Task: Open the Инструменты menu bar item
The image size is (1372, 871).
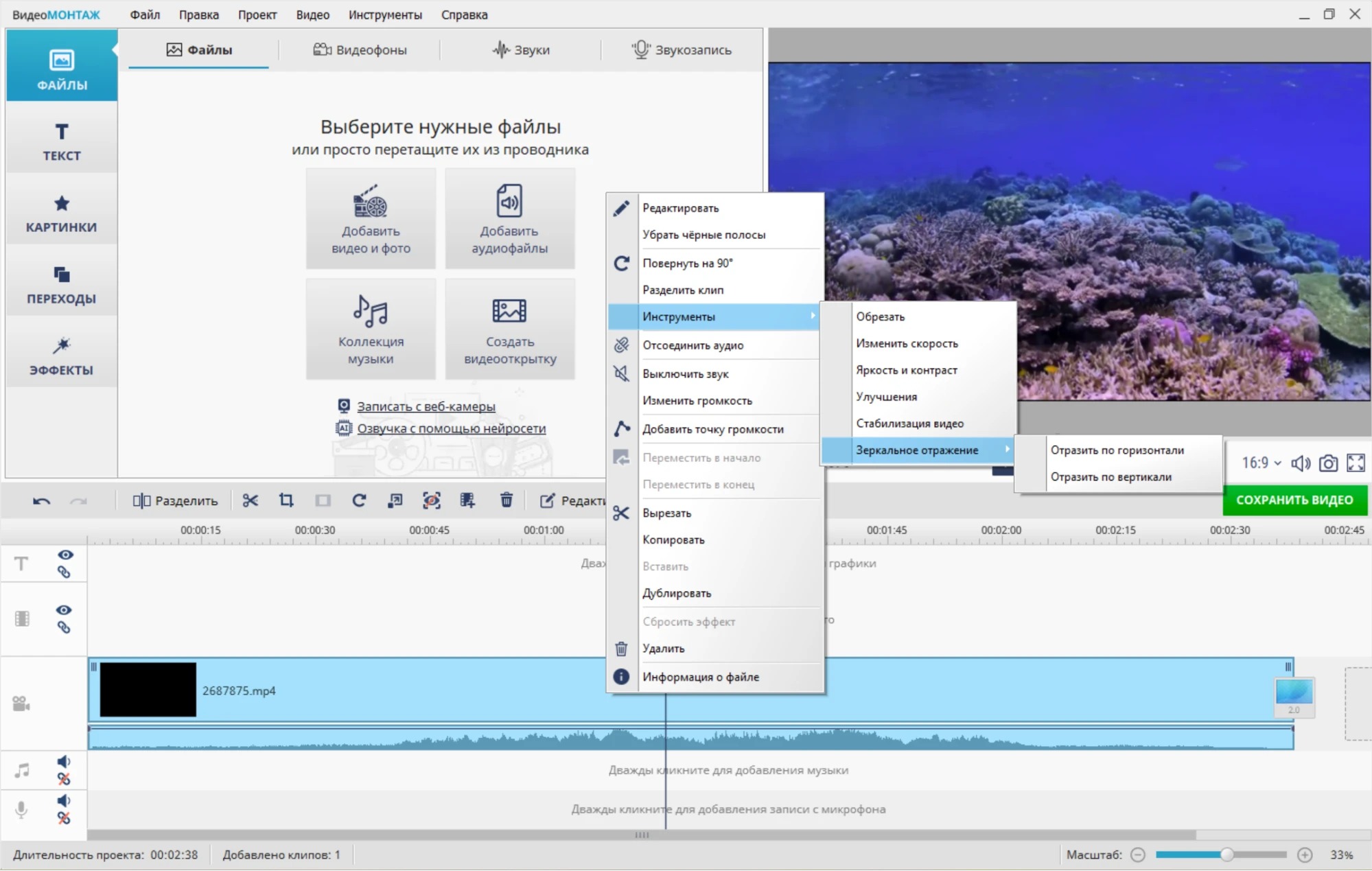Action: click(385, 14)
